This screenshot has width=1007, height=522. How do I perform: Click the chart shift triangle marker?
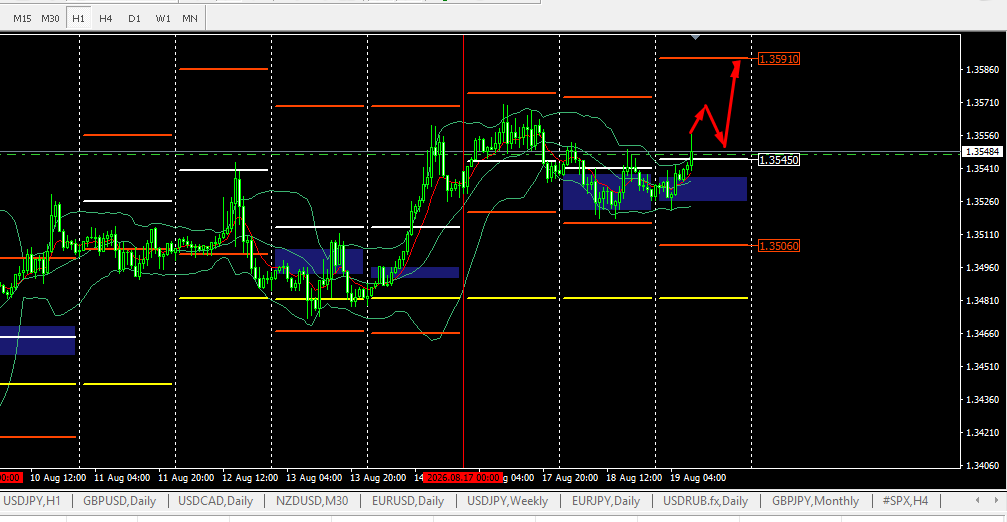click(x=696, y=38)
